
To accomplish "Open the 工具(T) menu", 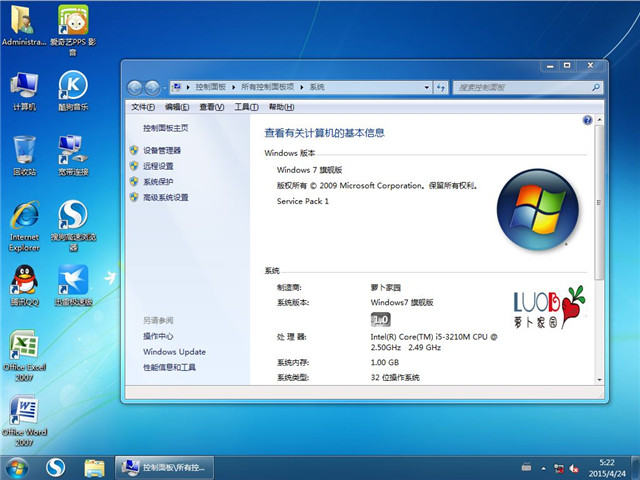I will point(246,107).
